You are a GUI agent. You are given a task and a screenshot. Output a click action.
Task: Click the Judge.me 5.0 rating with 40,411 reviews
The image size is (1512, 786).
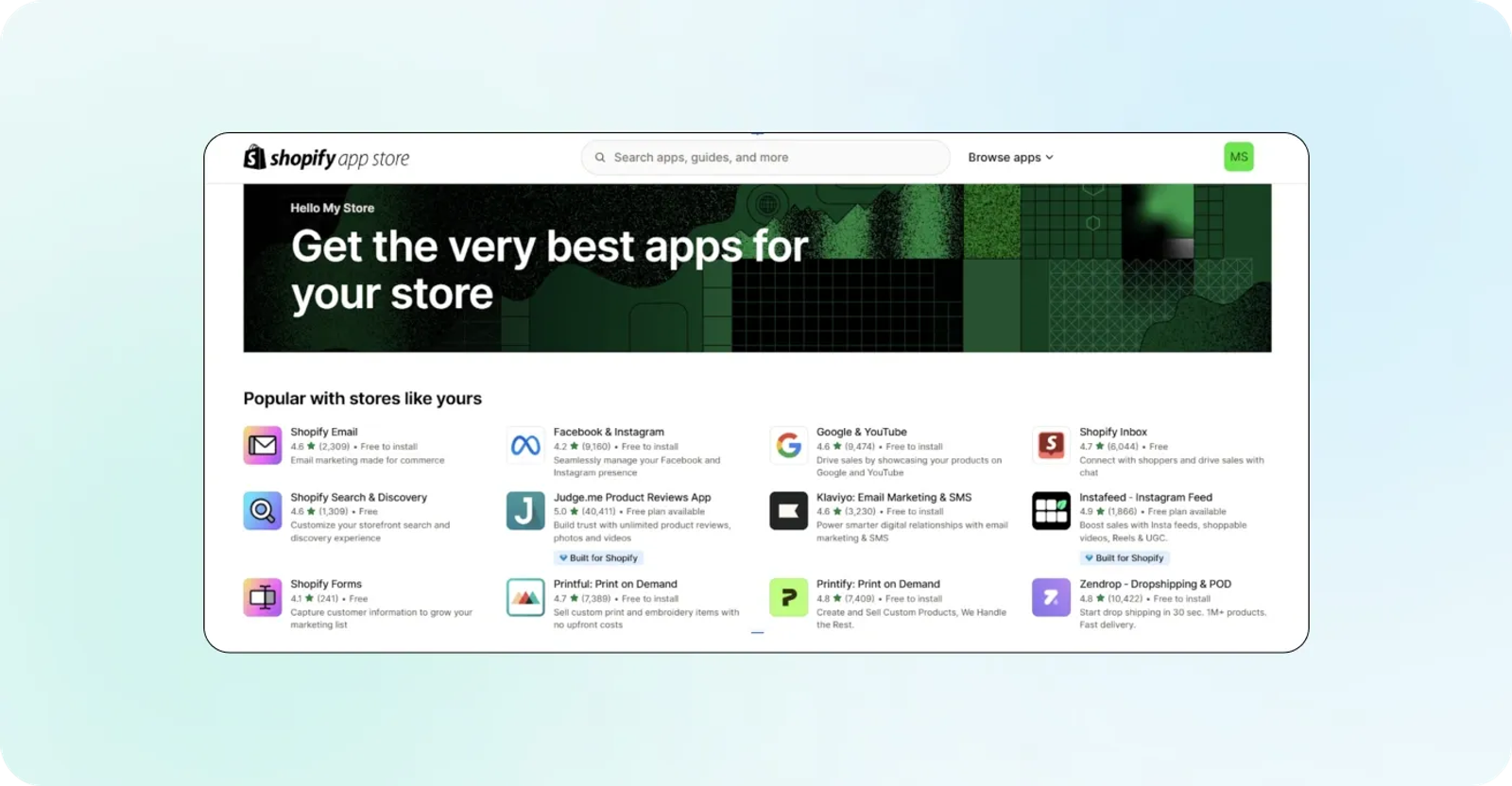coord(584,511)
